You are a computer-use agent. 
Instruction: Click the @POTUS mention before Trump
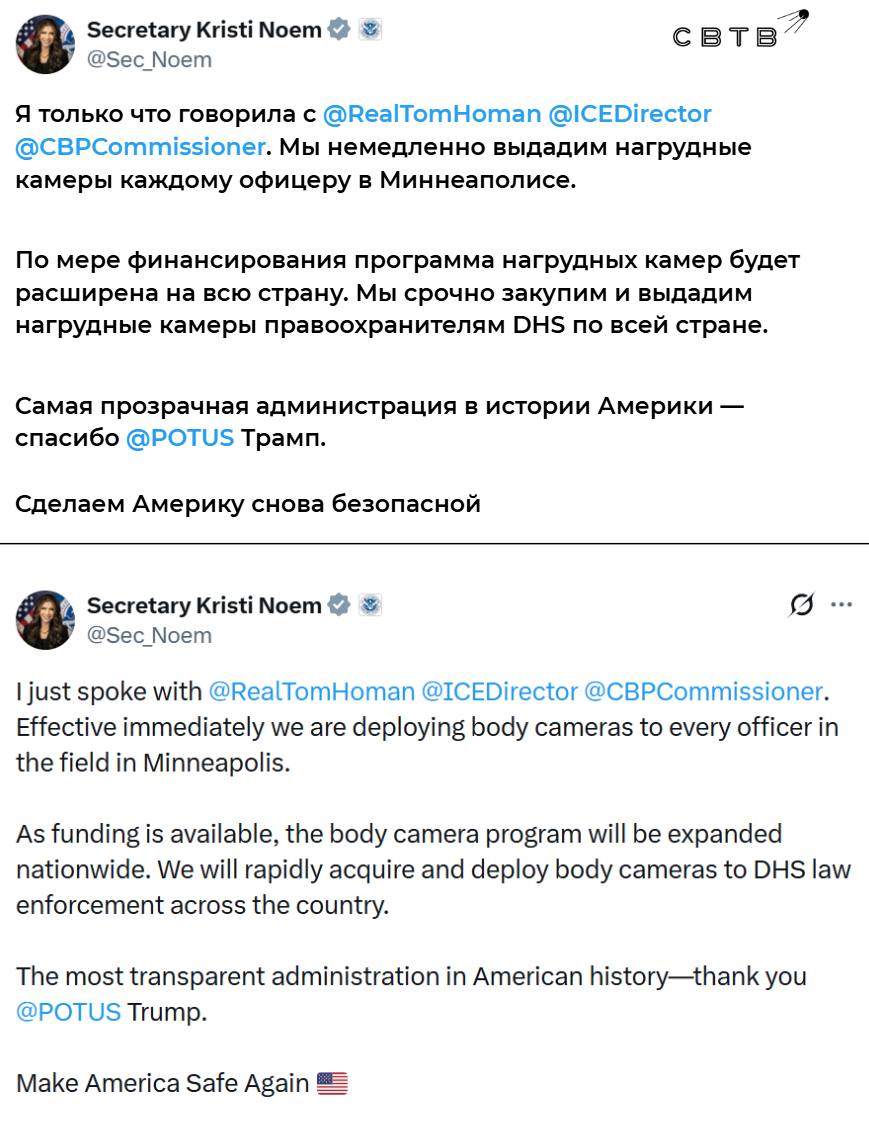68,1011
